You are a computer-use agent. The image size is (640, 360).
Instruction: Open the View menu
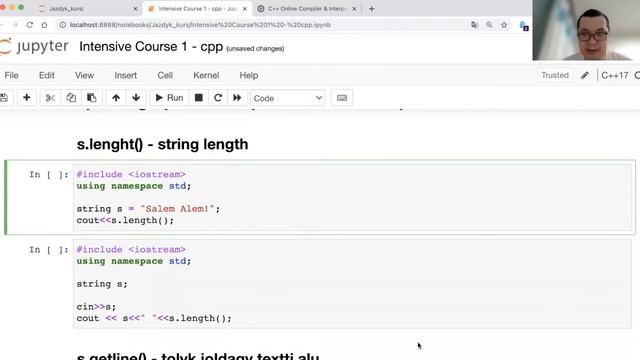[84, 76]
